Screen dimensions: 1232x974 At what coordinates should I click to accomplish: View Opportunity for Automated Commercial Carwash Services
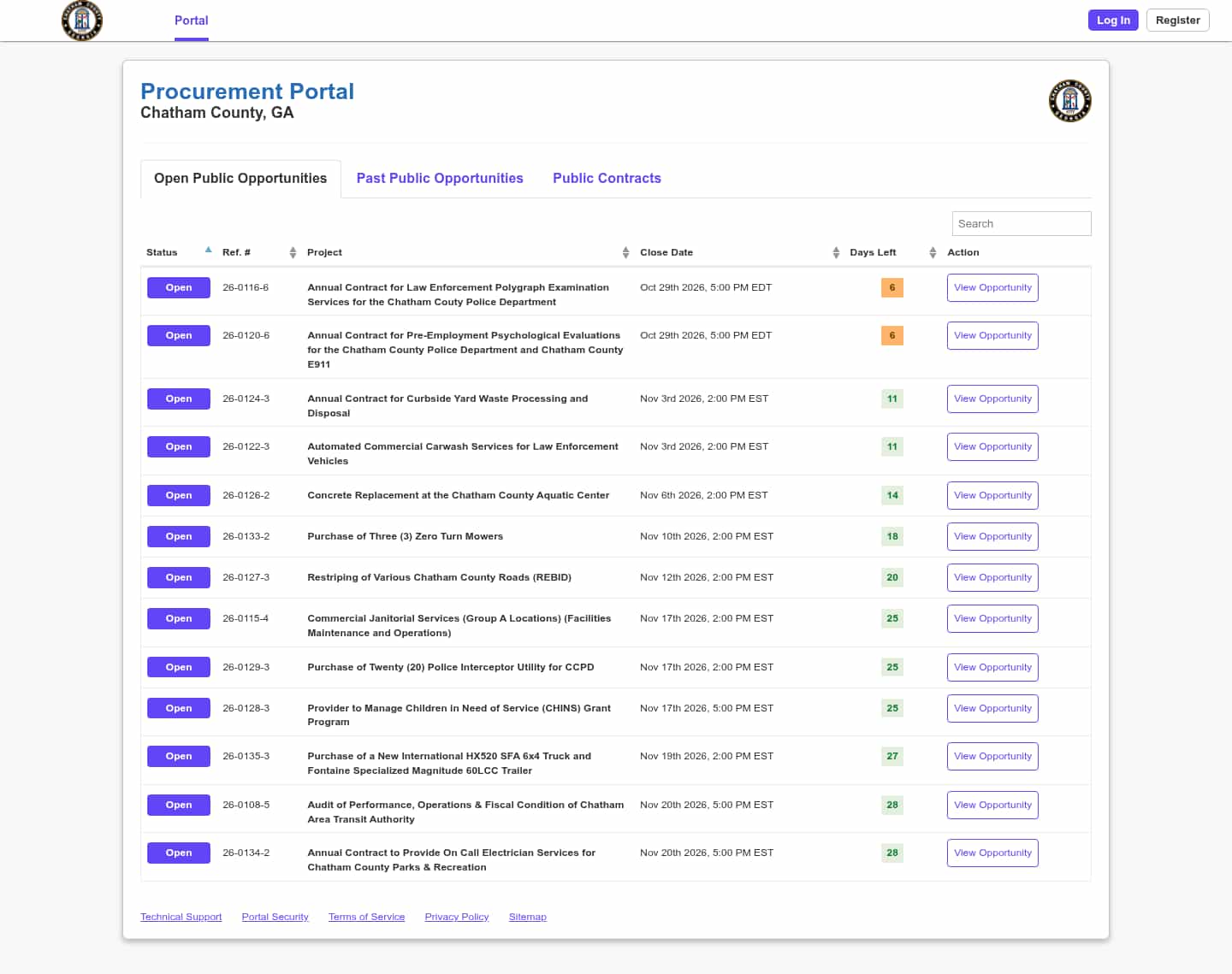(992, 446)
